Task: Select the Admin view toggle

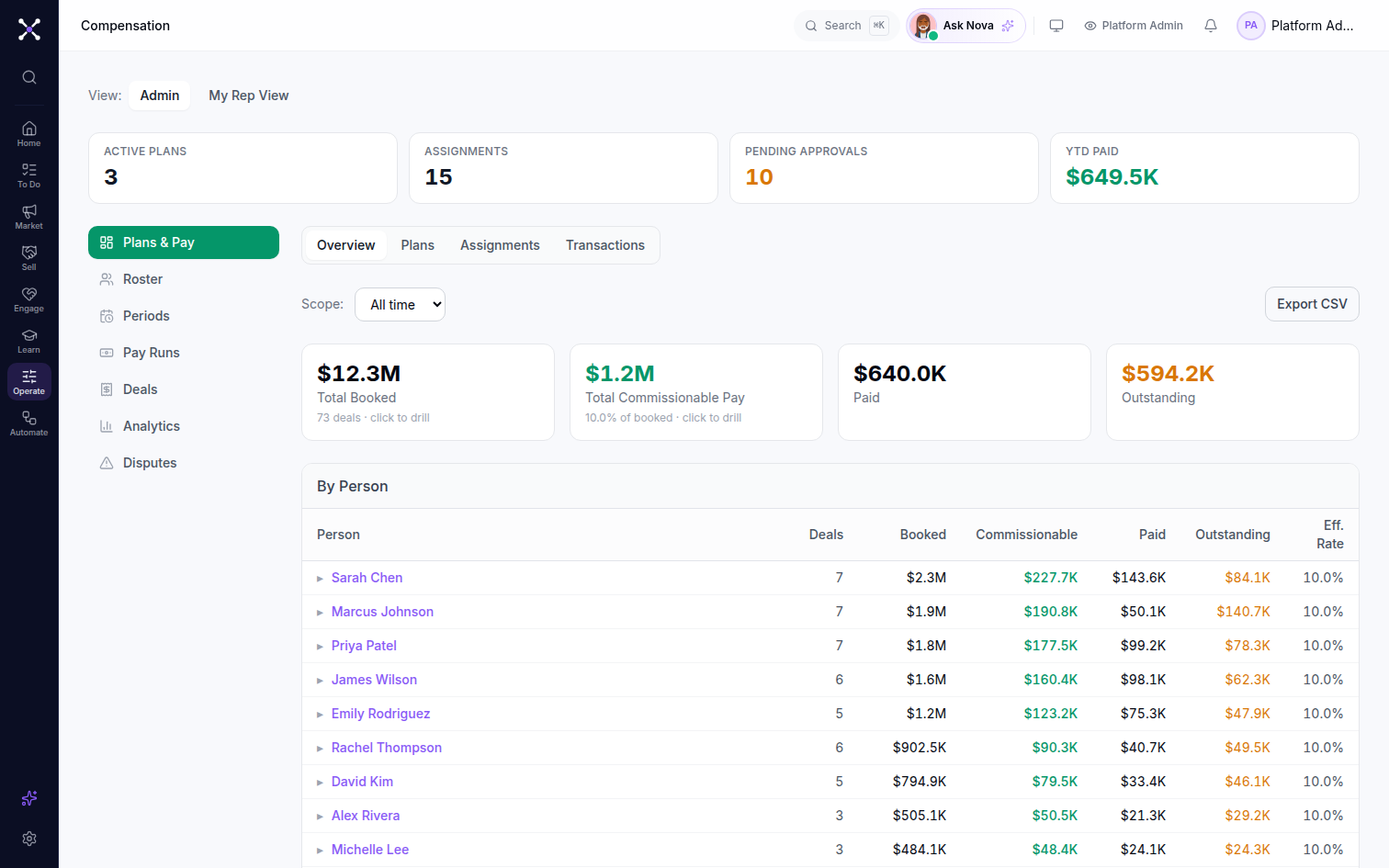Action: 160,96
